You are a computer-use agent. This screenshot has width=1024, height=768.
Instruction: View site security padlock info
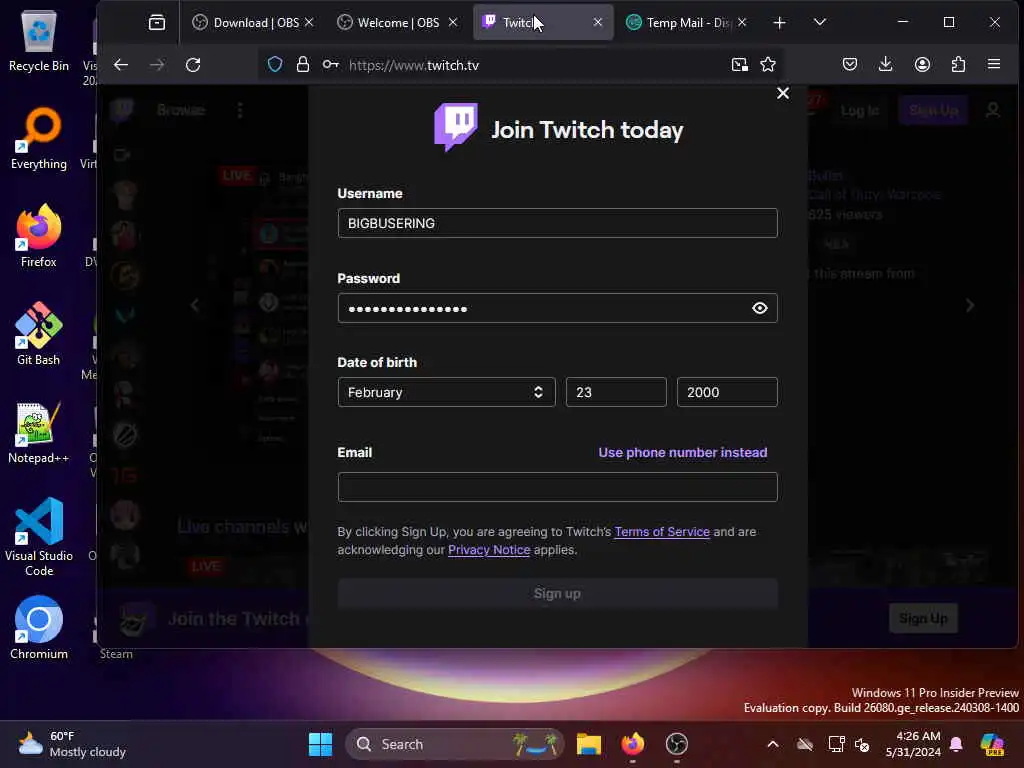pos(302,65)
